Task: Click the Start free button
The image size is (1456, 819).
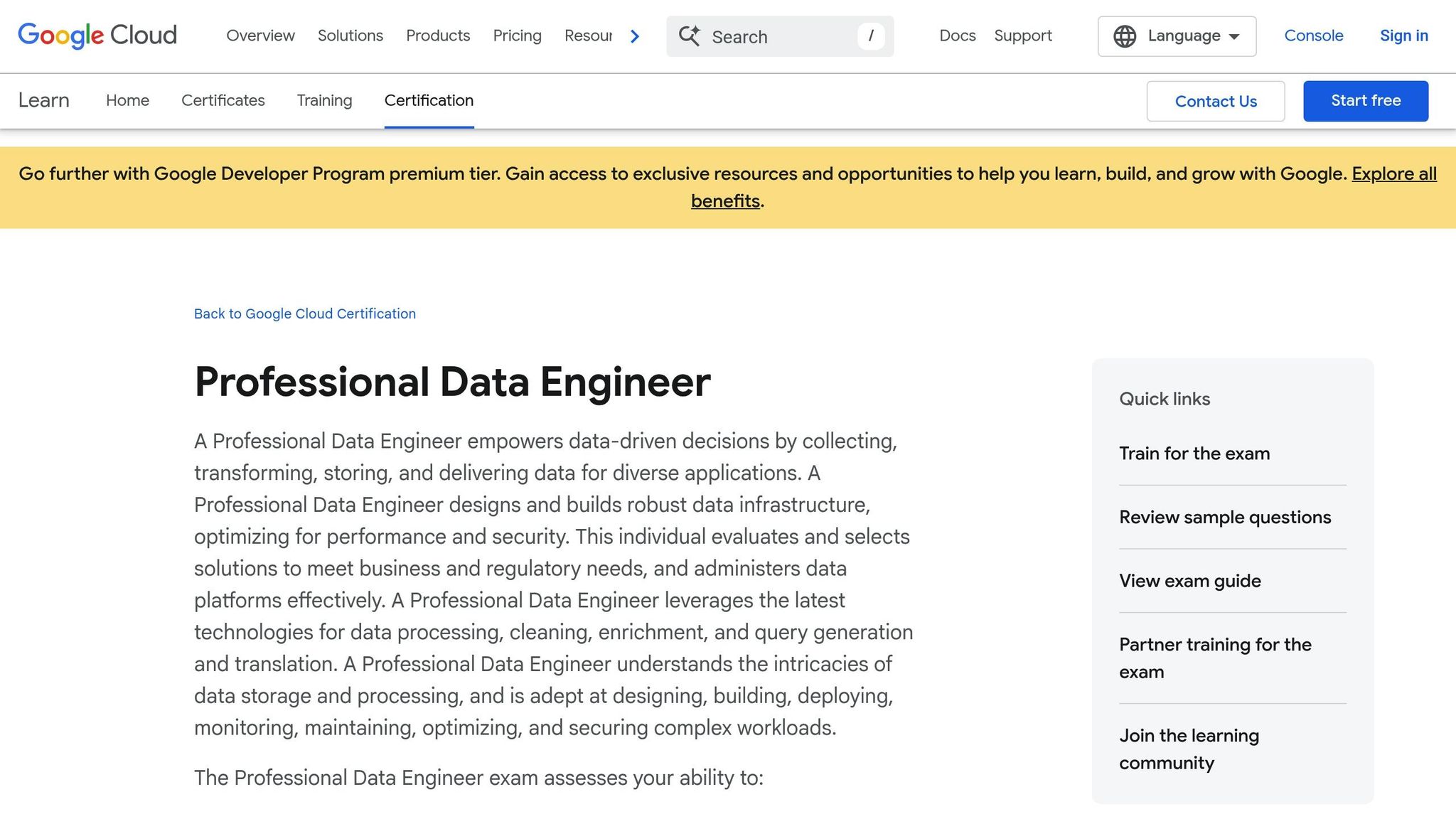Action: 1365,100
